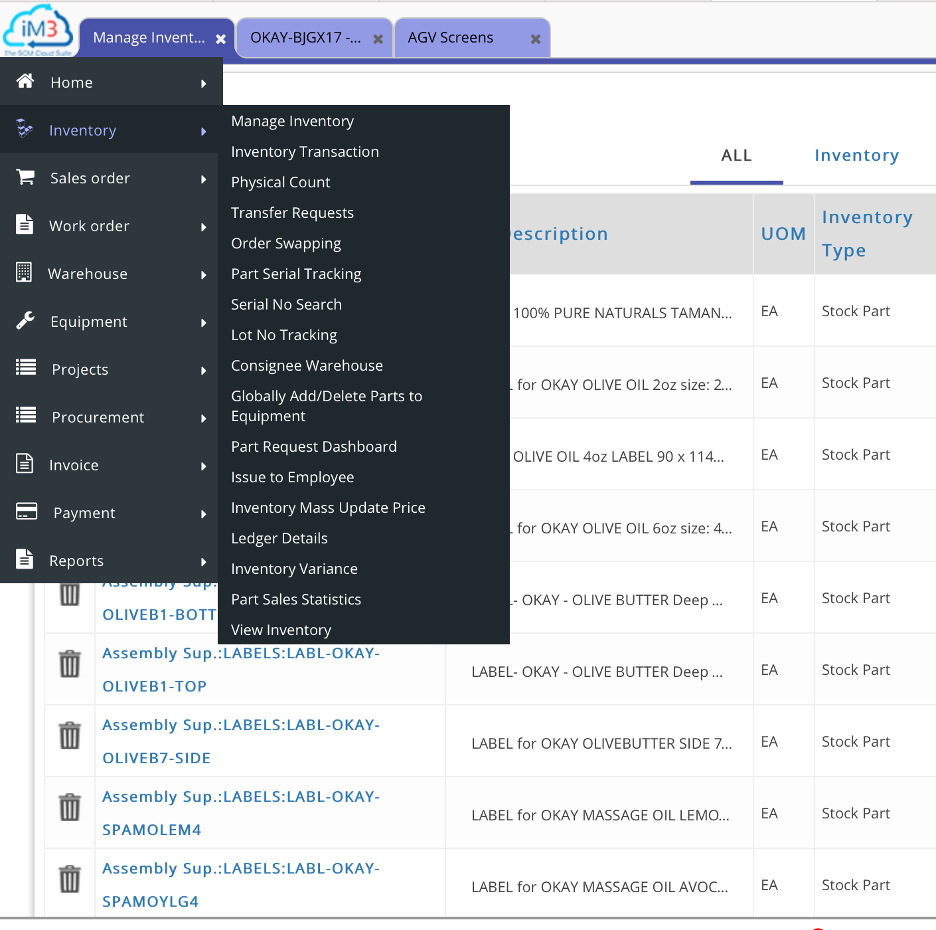Open Inventory Mass Update Price entry
The height and width of the screenshot is (930, 936).
pos(328,508)
